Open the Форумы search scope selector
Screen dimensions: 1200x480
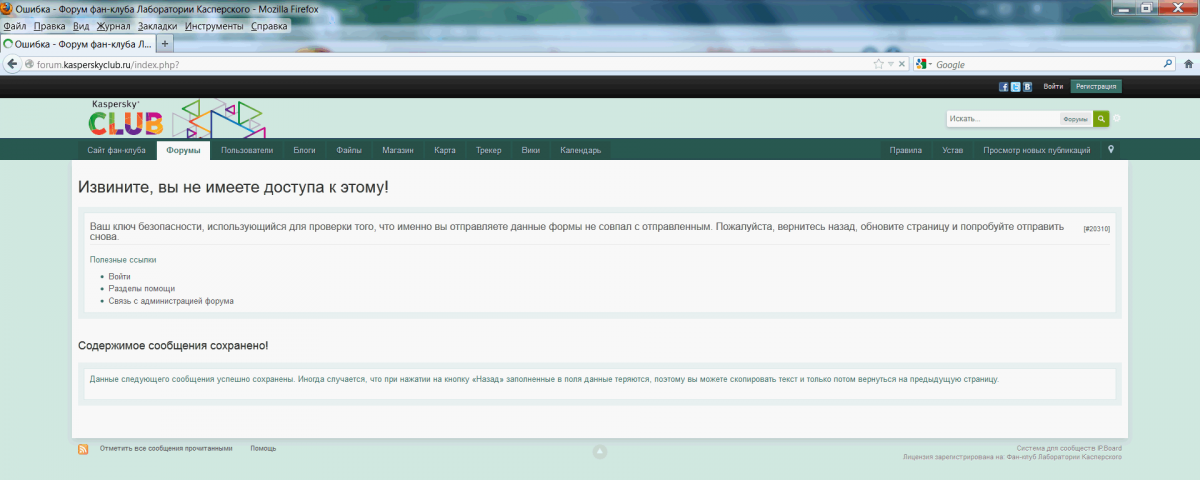[x=1075, y=119]
